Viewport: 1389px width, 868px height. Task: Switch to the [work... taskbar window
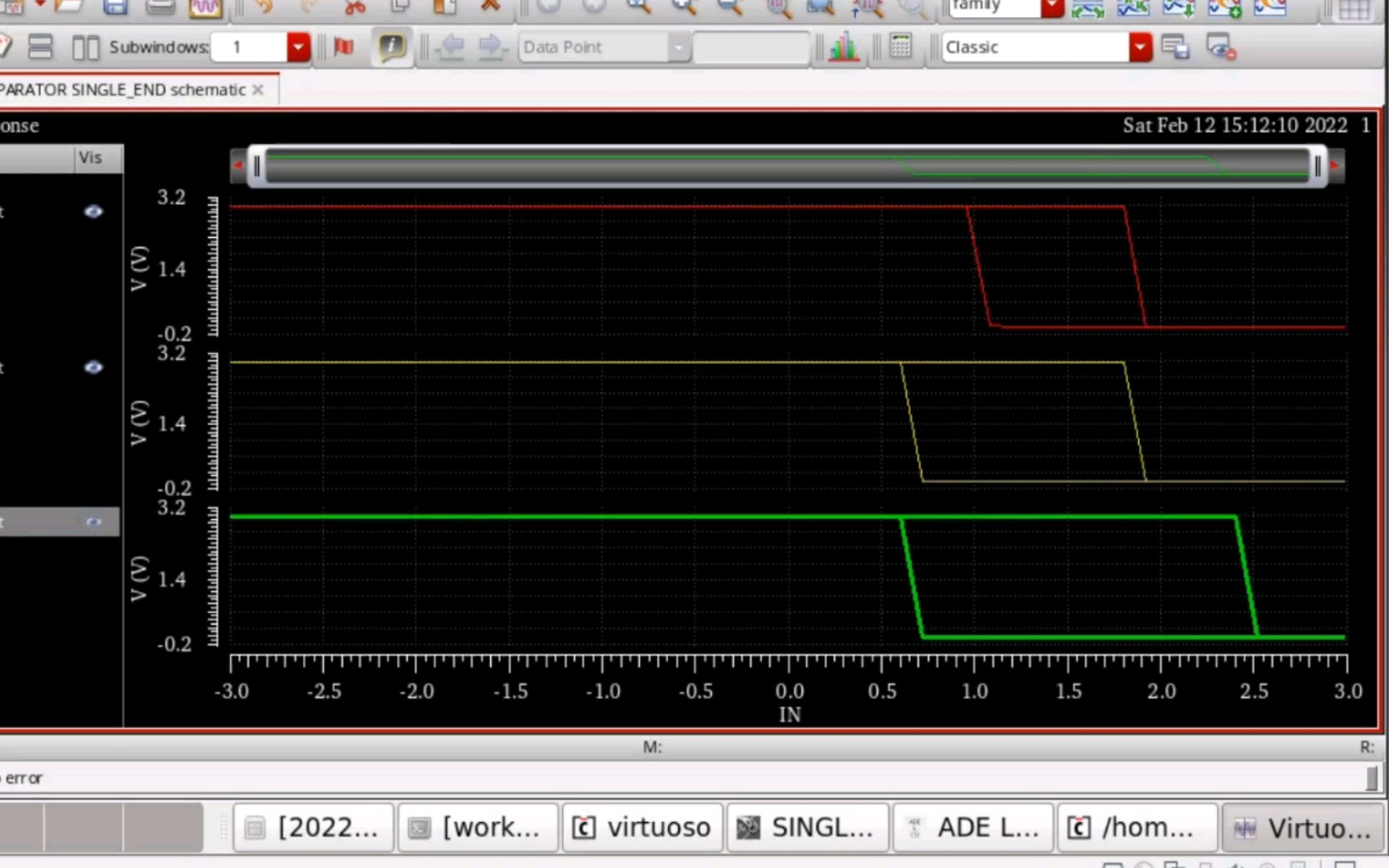pos(477,827)
